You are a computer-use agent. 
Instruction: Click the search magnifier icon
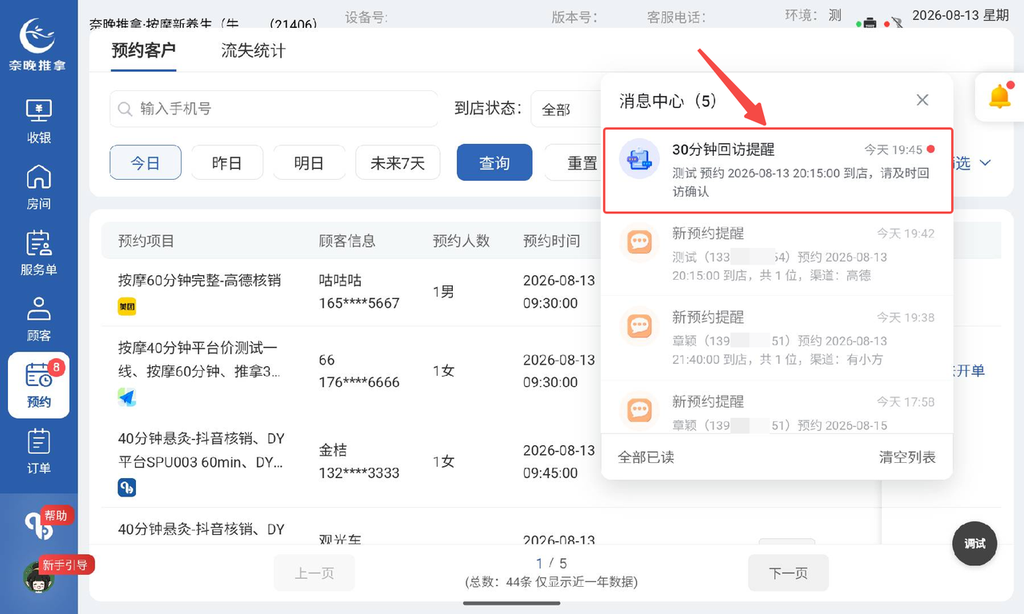point(125,109)
